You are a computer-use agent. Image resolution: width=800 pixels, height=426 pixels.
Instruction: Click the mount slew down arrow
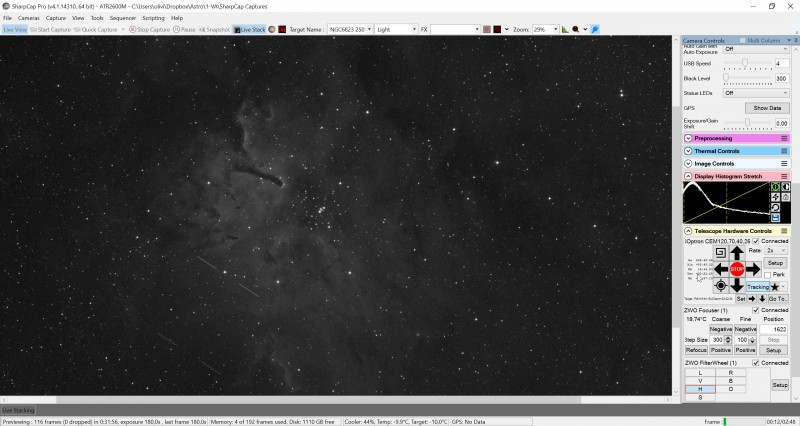[x=737, y=285]
